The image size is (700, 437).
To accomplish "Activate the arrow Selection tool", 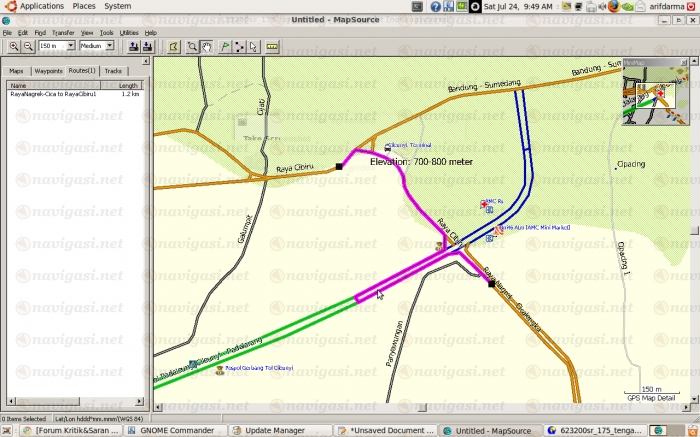I will pos(254,46).
